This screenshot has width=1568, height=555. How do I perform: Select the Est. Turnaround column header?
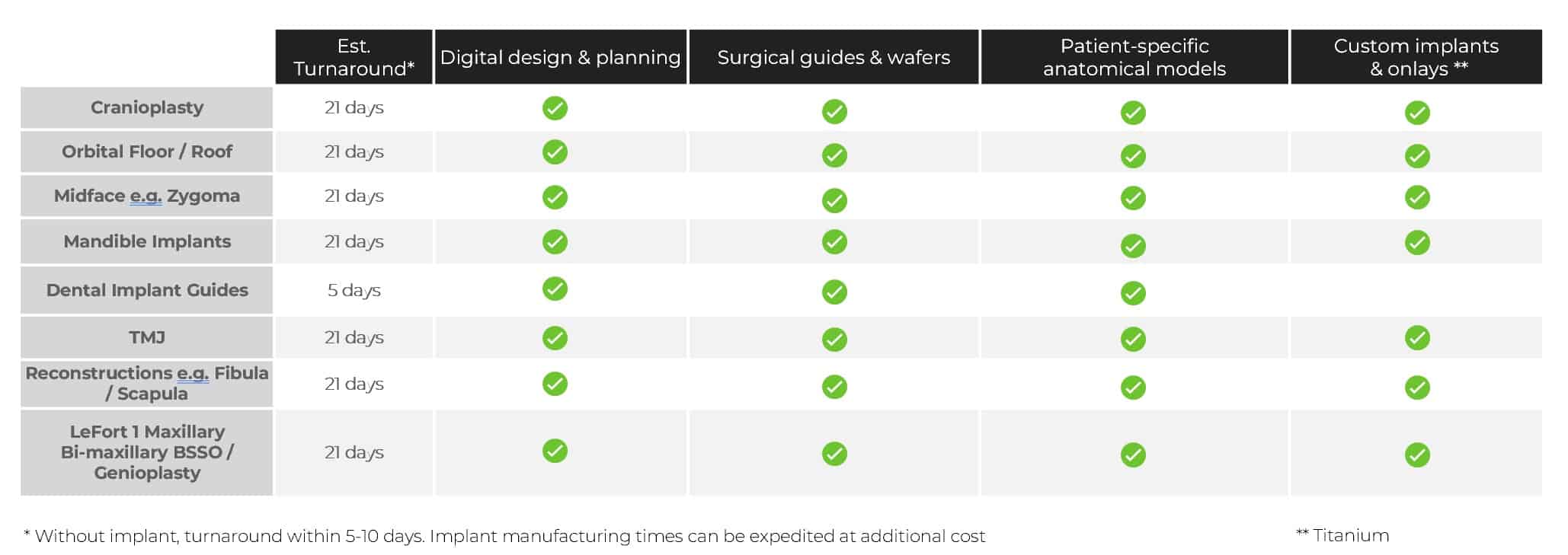[354, 57]
